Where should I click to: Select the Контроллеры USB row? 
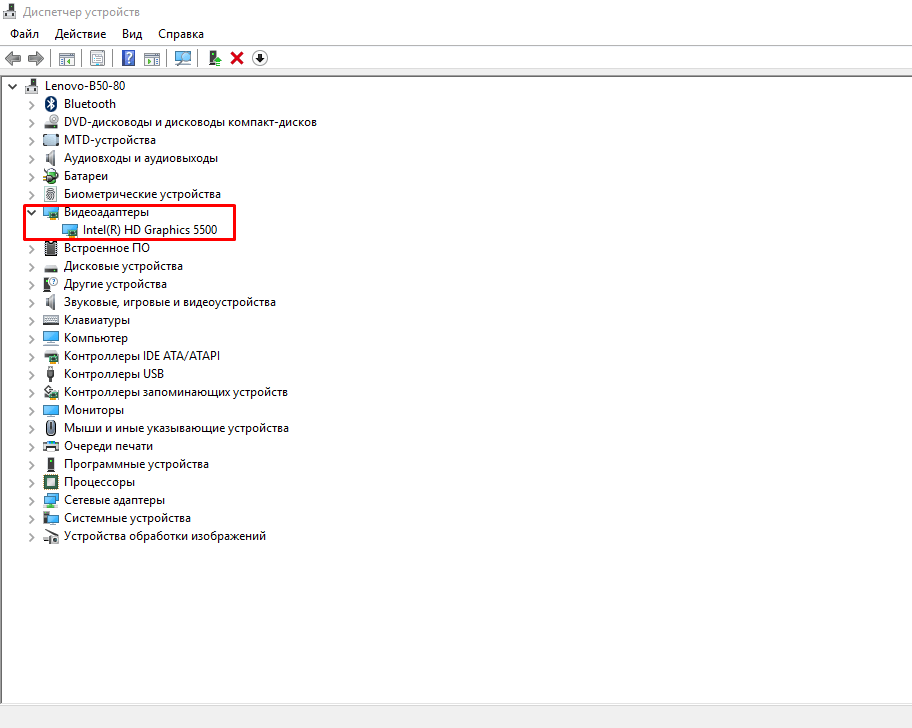coord(114,374)
